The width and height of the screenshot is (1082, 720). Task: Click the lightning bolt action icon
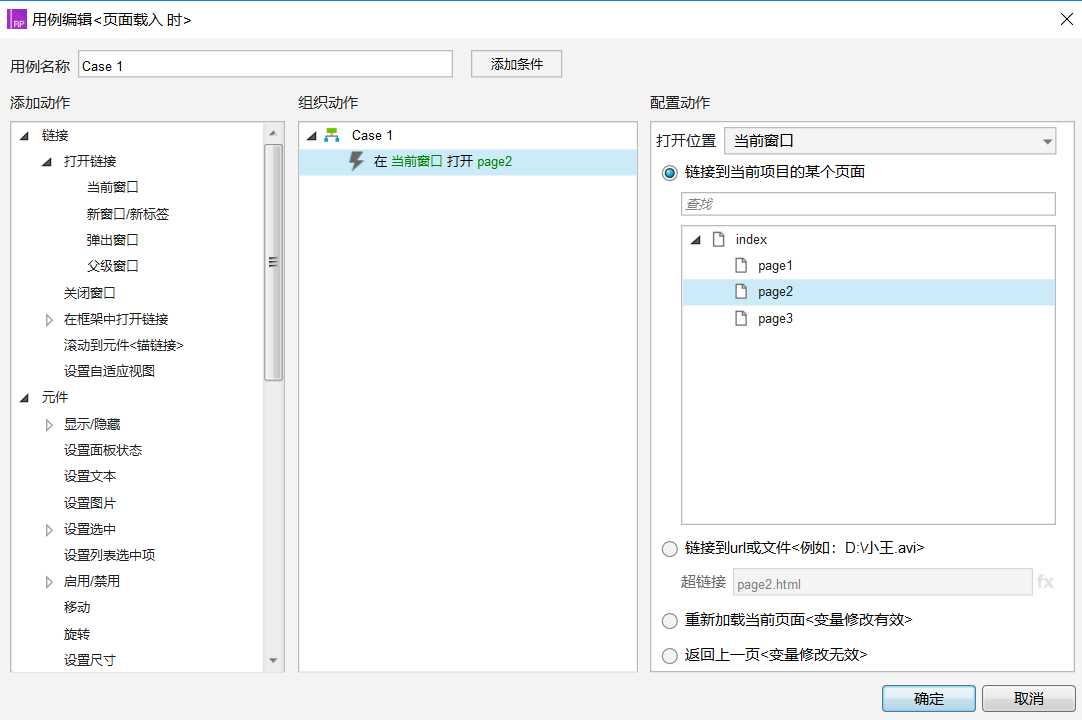tap(356, 162)
